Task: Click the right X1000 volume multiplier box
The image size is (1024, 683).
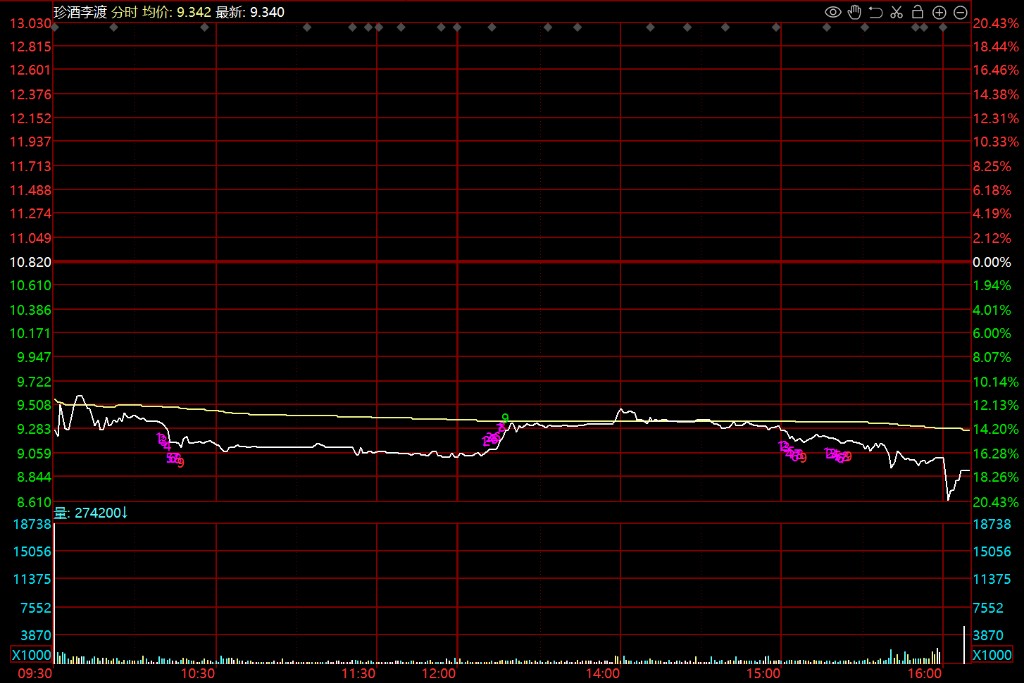Action: coord(992,655)
